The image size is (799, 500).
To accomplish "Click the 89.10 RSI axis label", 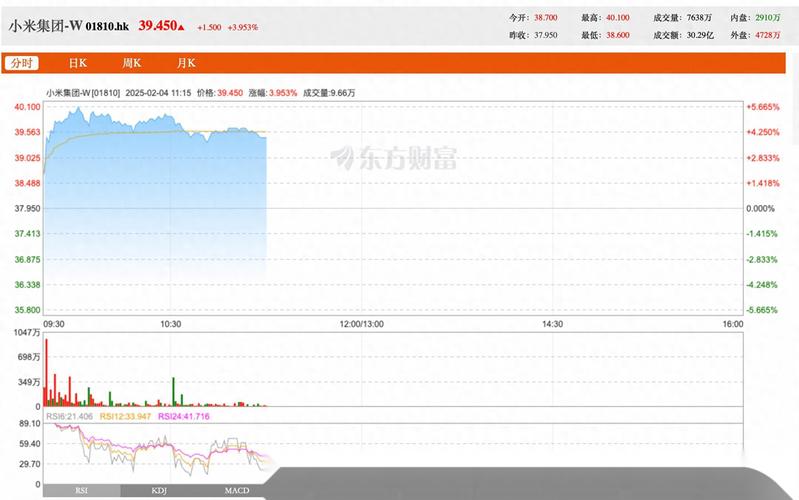I will [x=31, y=424].
